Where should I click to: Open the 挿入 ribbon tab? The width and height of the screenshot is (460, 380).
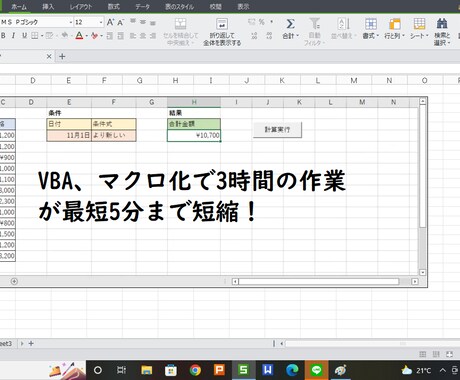tap(48, 7)
